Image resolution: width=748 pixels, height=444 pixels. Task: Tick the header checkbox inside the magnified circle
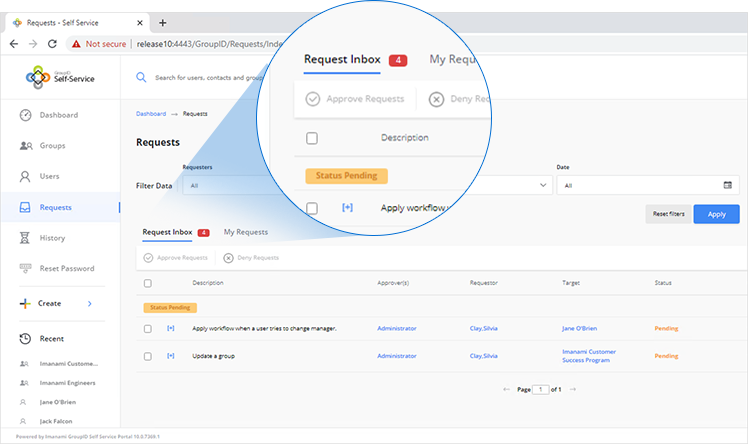(312, 138)
